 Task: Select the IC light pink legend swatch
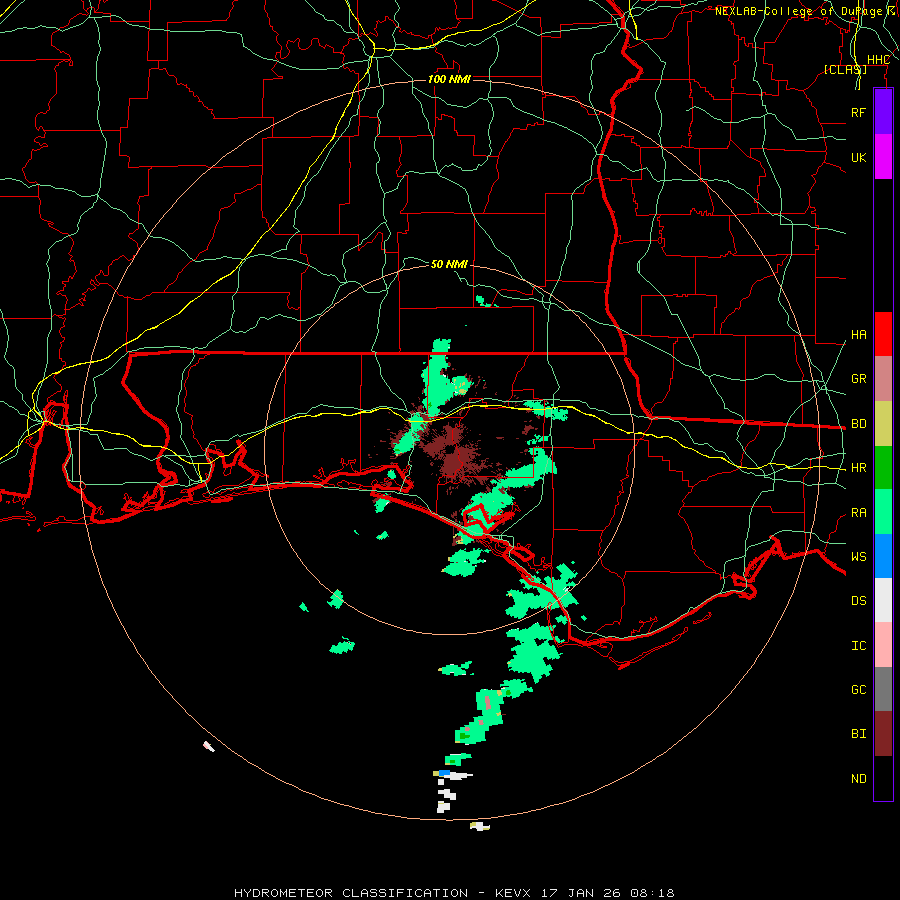883,645
